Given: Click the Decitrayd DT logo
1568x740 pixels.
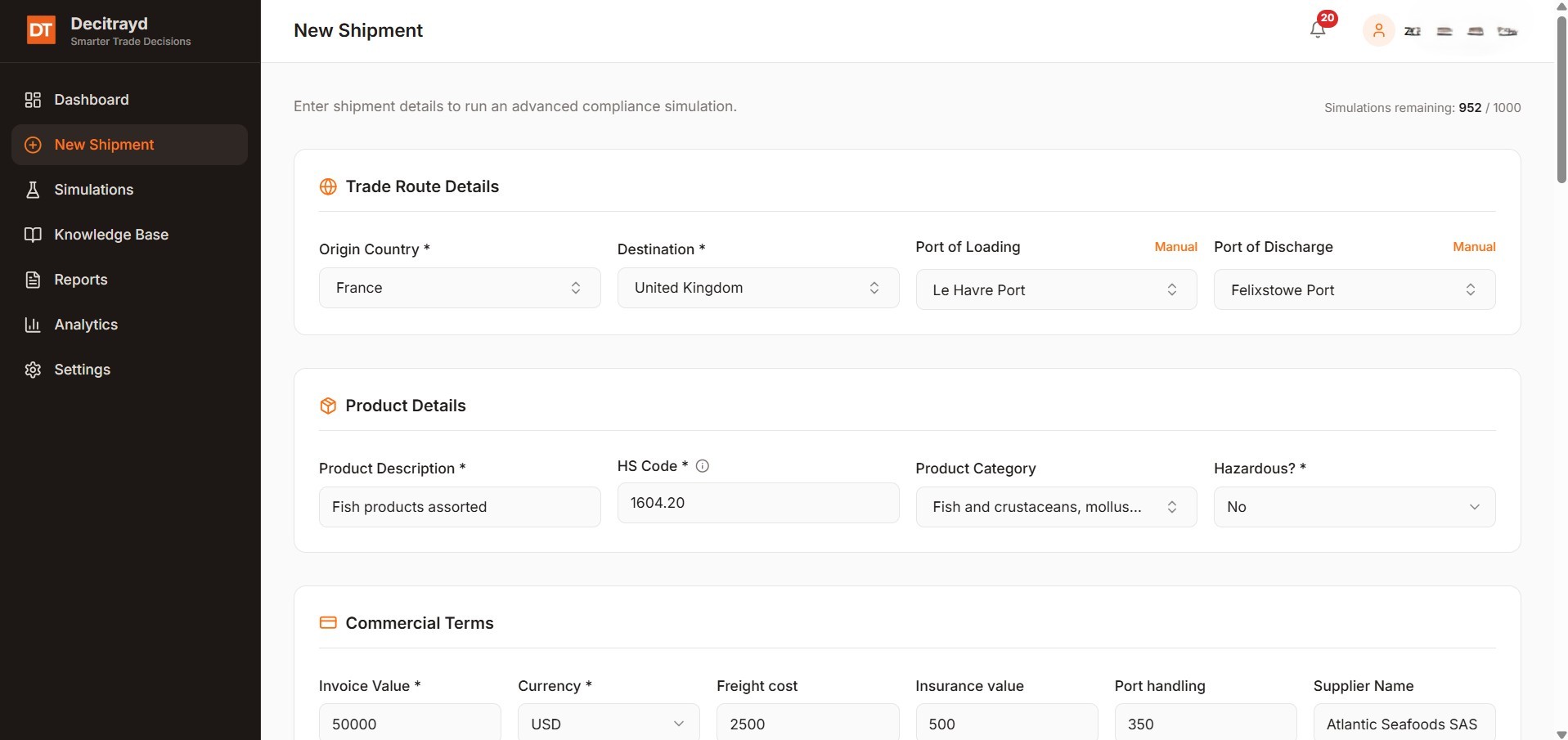Looking at the screenshot, I should [x=41, y=31].
